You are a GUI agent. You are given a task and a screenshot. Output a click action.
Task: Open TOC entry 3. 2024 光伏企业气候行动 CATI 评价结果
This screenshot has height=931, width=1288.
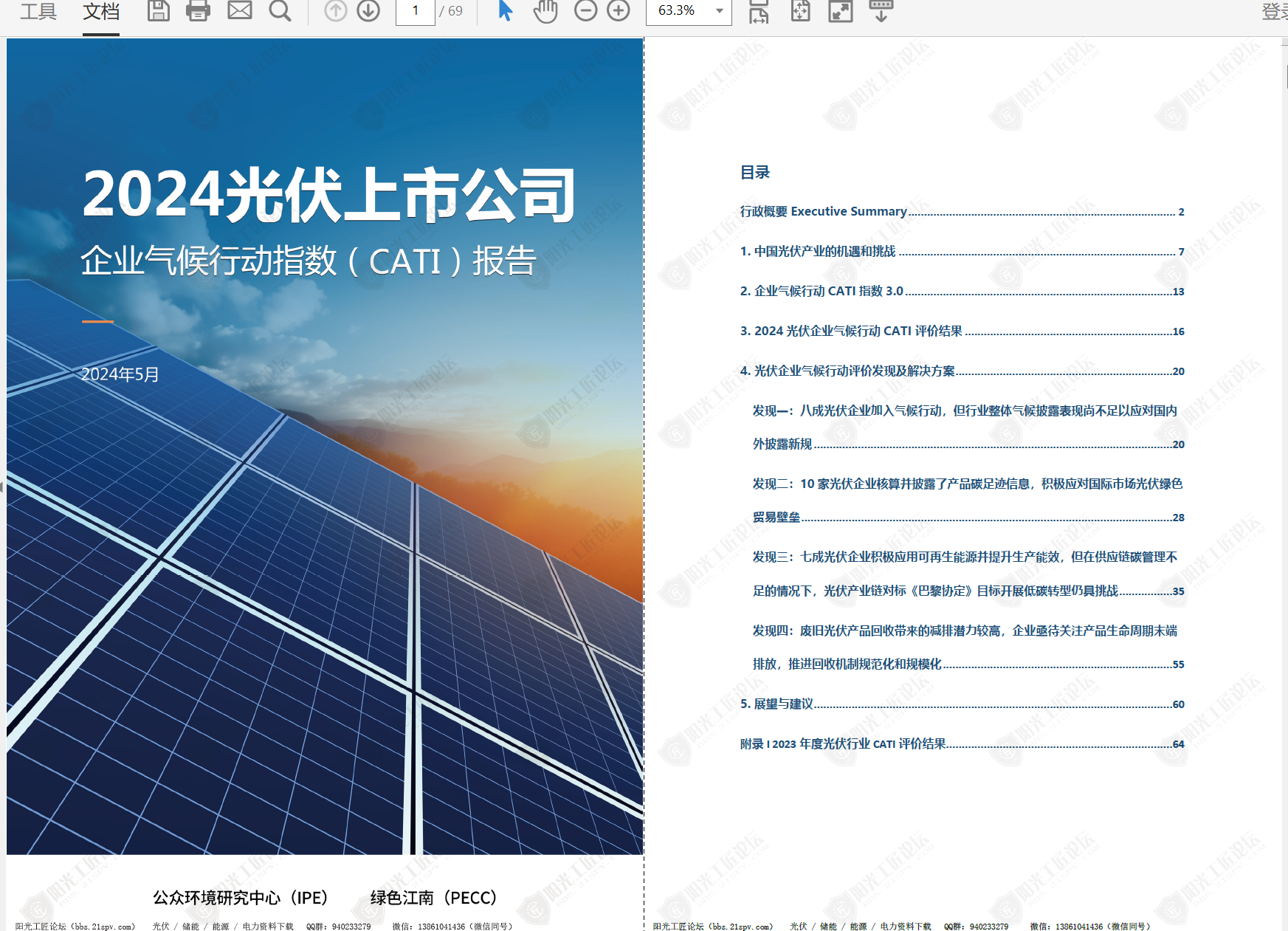[962, 331]
